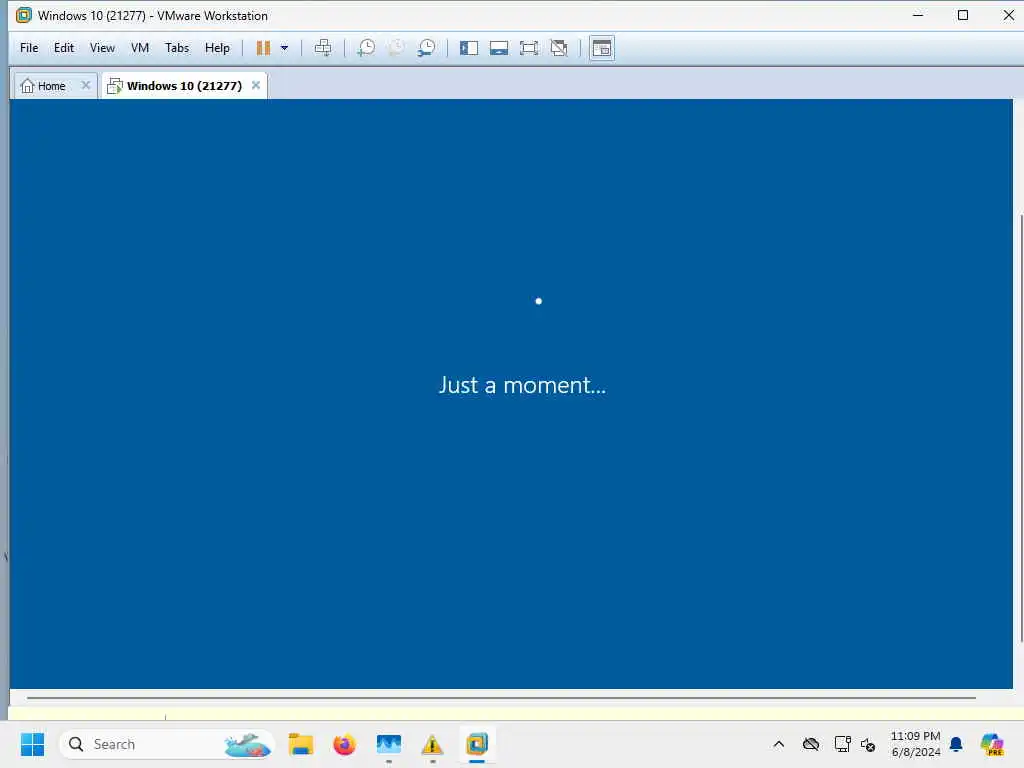This screenshot has width=1024, height=768.
Task: Click the cloud sync tray icon
Action: pyautogui.click(x=810, y=744)
